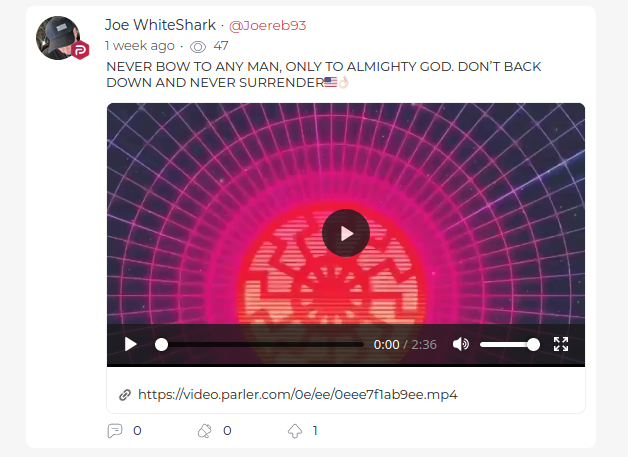628x457 pixels.
Task: Click the video seek bar handle
Action: coord(161,344)
